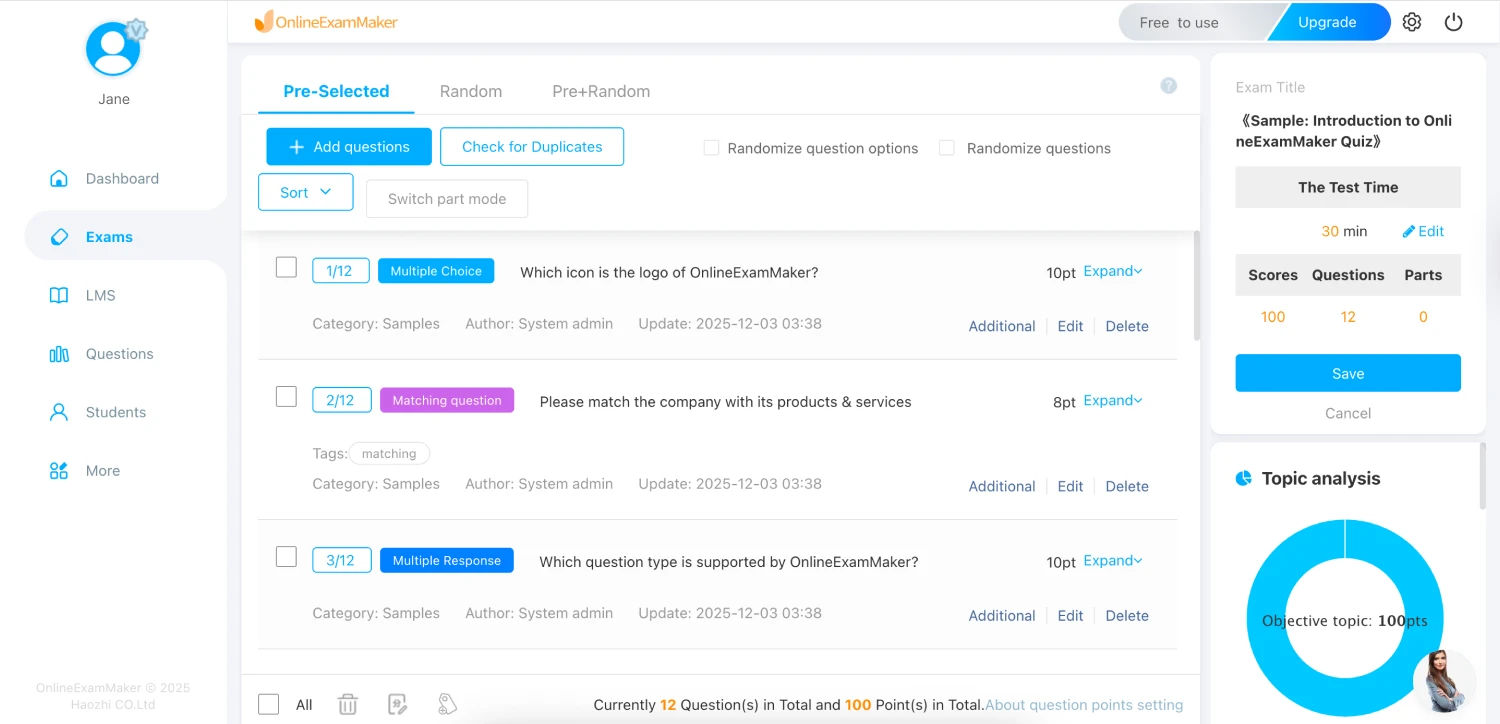Click the Edit link for test time

[1423, 231]
